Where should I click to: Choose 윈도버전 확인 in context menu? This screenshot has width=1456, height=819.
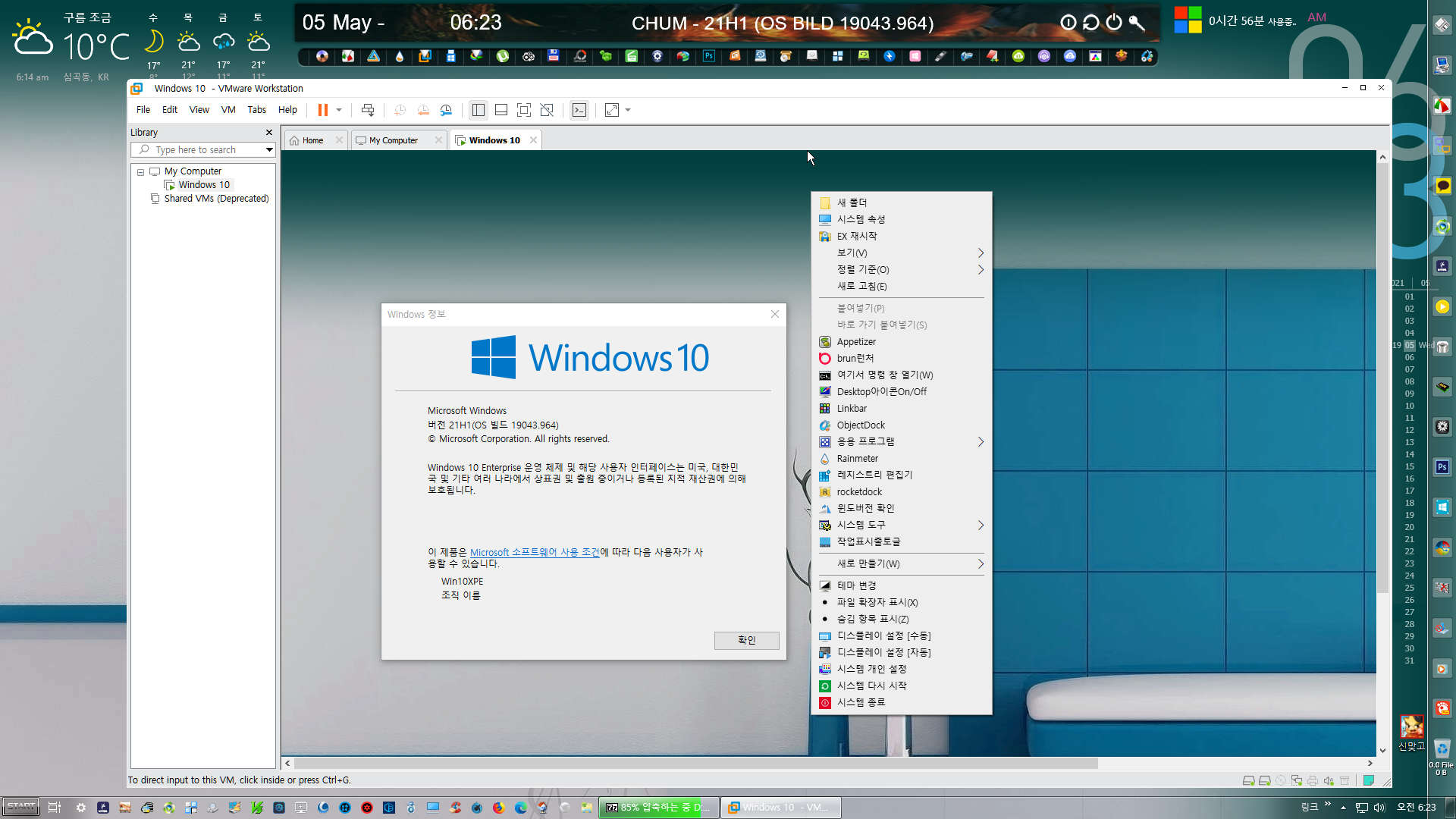901,508
